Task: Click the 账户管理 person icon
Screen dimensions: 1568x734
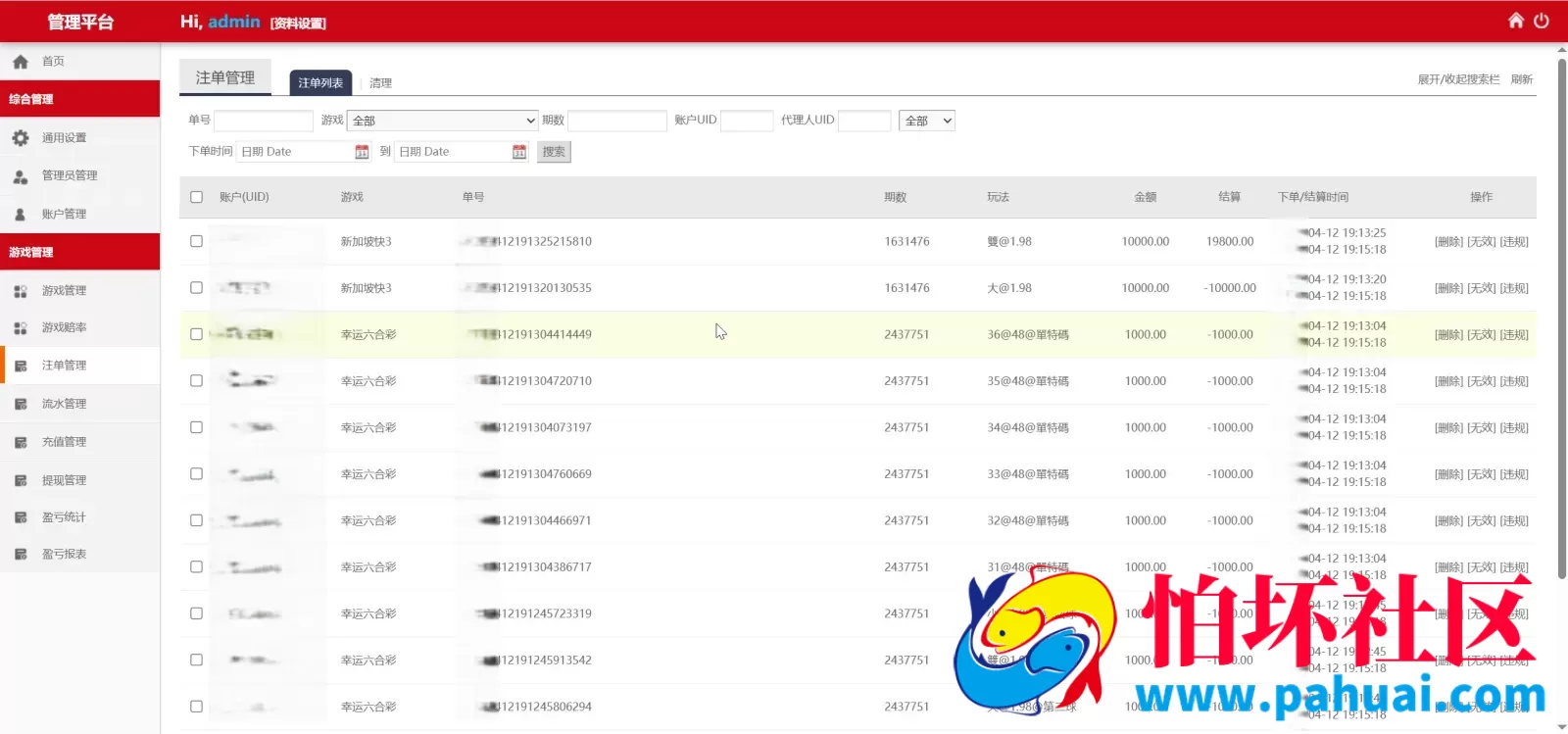Action: point(21,215)
